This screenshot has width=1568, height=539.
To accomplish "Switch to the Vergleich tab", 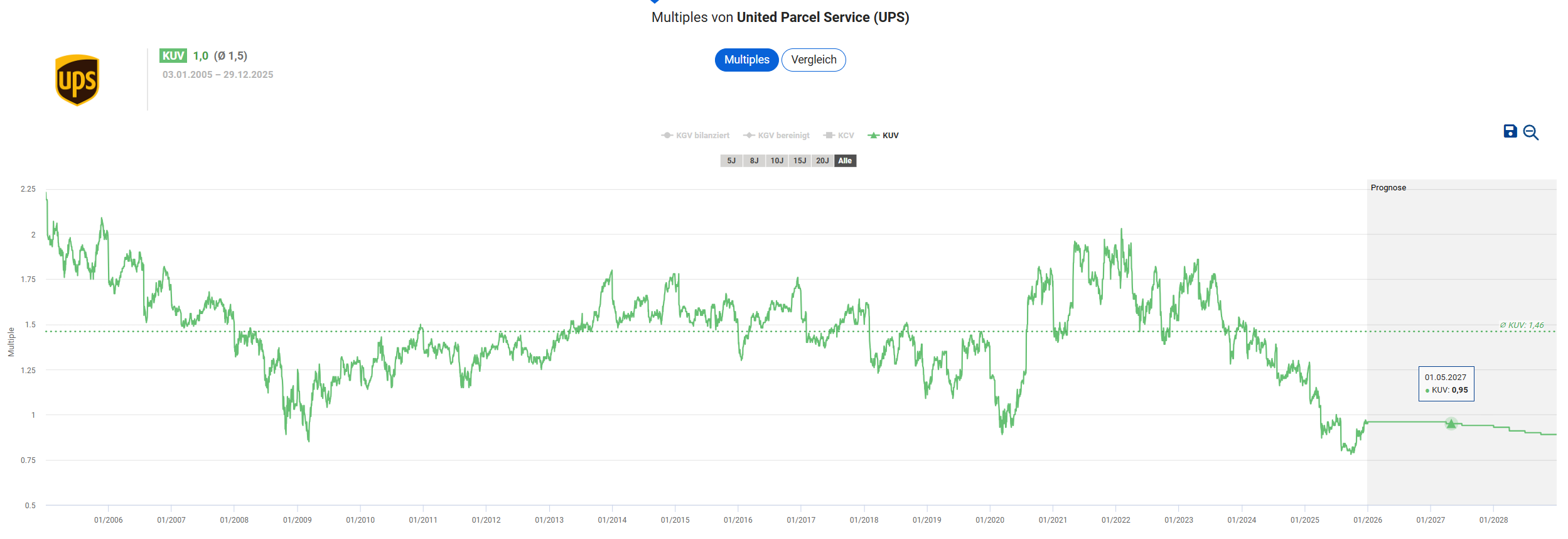I will (x=814, y=60).
